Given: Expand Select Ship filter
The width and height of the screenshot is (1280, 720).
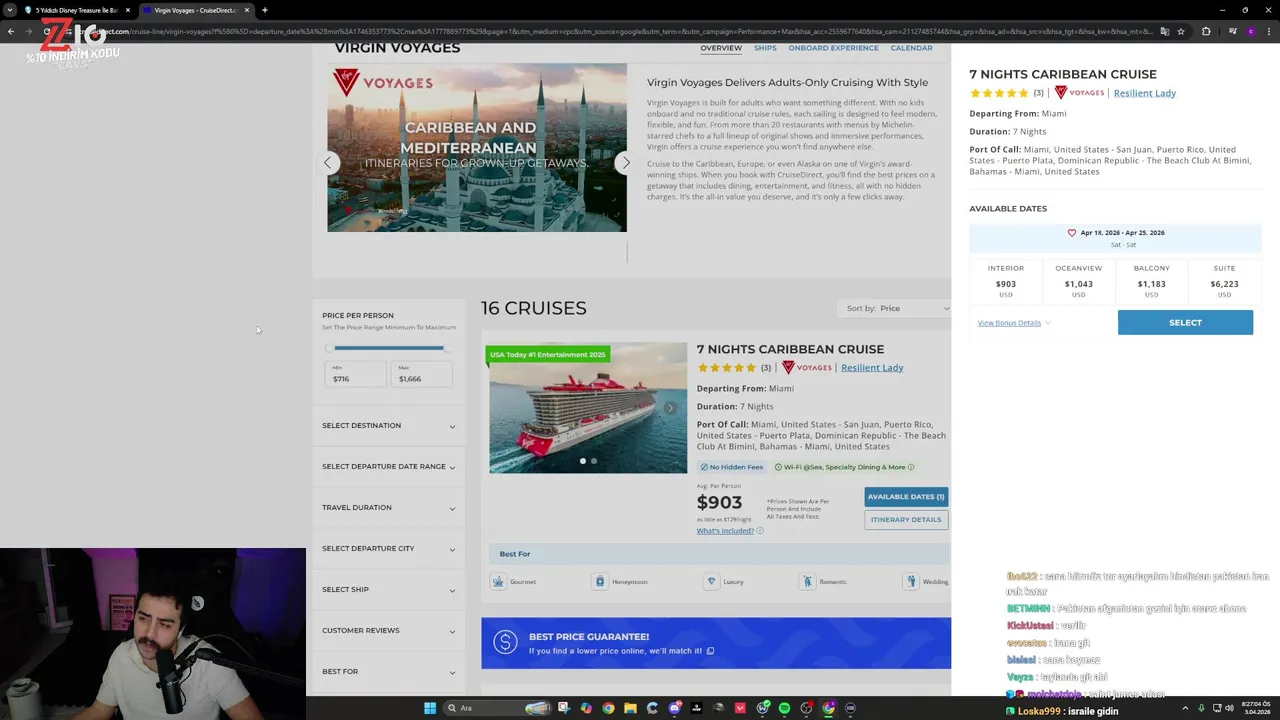Looking at the screenshot, I should 388,590.
